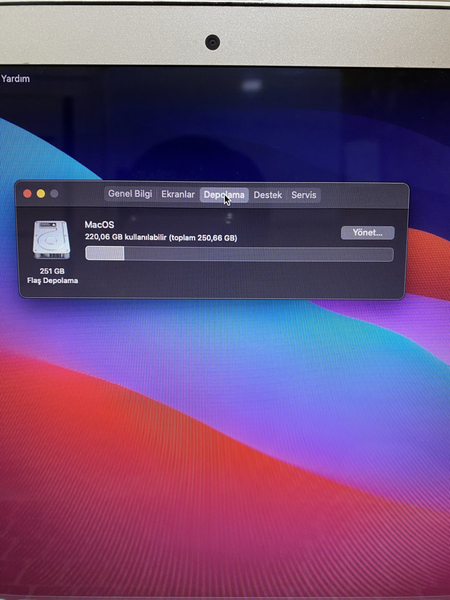
Task: Switch to the Genel Bilgi tab
Action: [x=130, y=194]
